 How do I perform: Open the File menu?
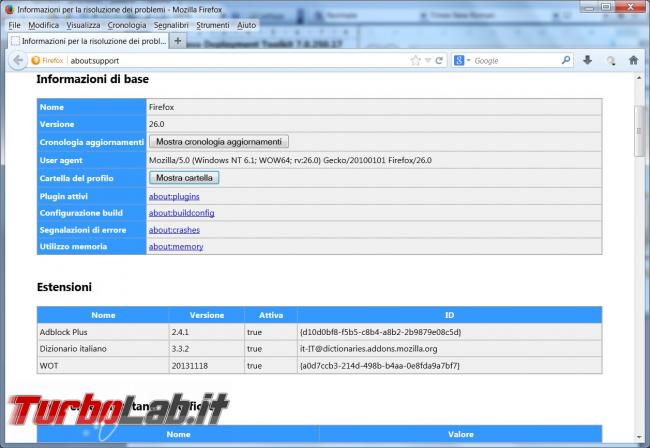point(15,25)
